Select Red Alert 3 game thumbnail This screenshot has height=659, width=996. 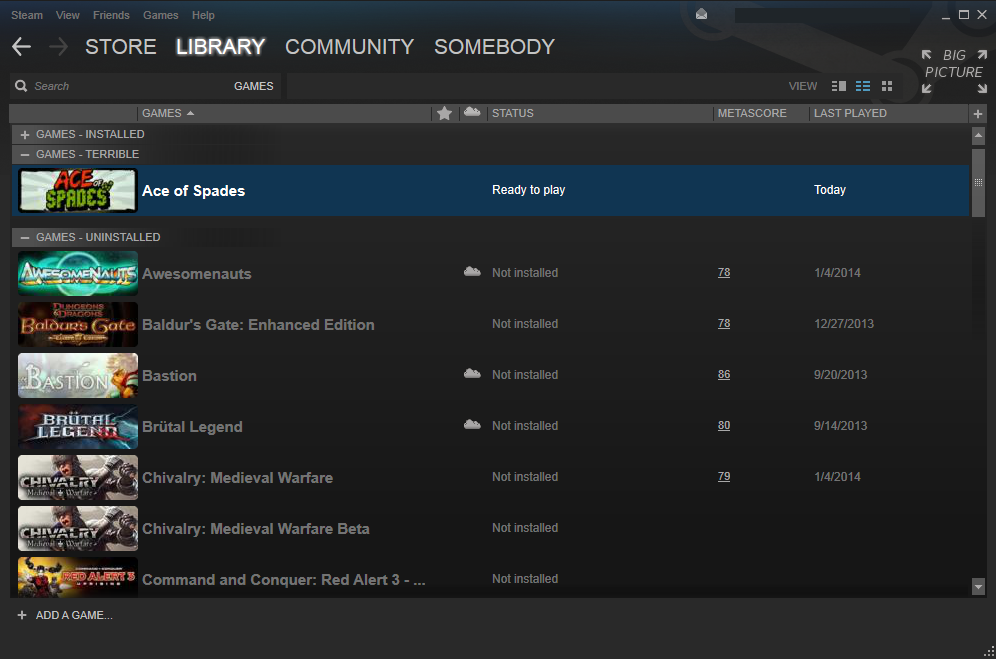77,577
